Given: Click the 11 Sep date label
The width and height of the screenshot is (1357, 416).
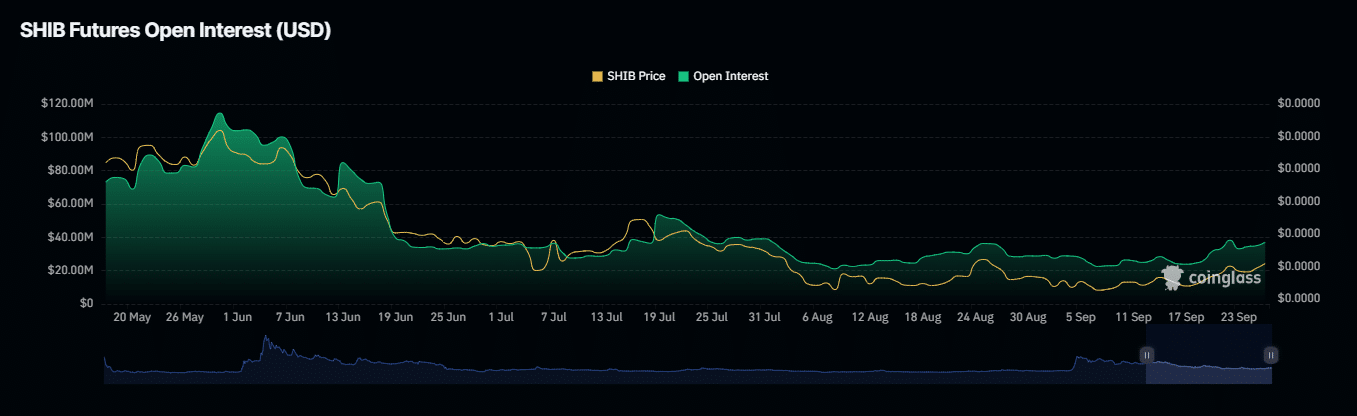Looking at the screenshot, I should (x=1133, y=317).
